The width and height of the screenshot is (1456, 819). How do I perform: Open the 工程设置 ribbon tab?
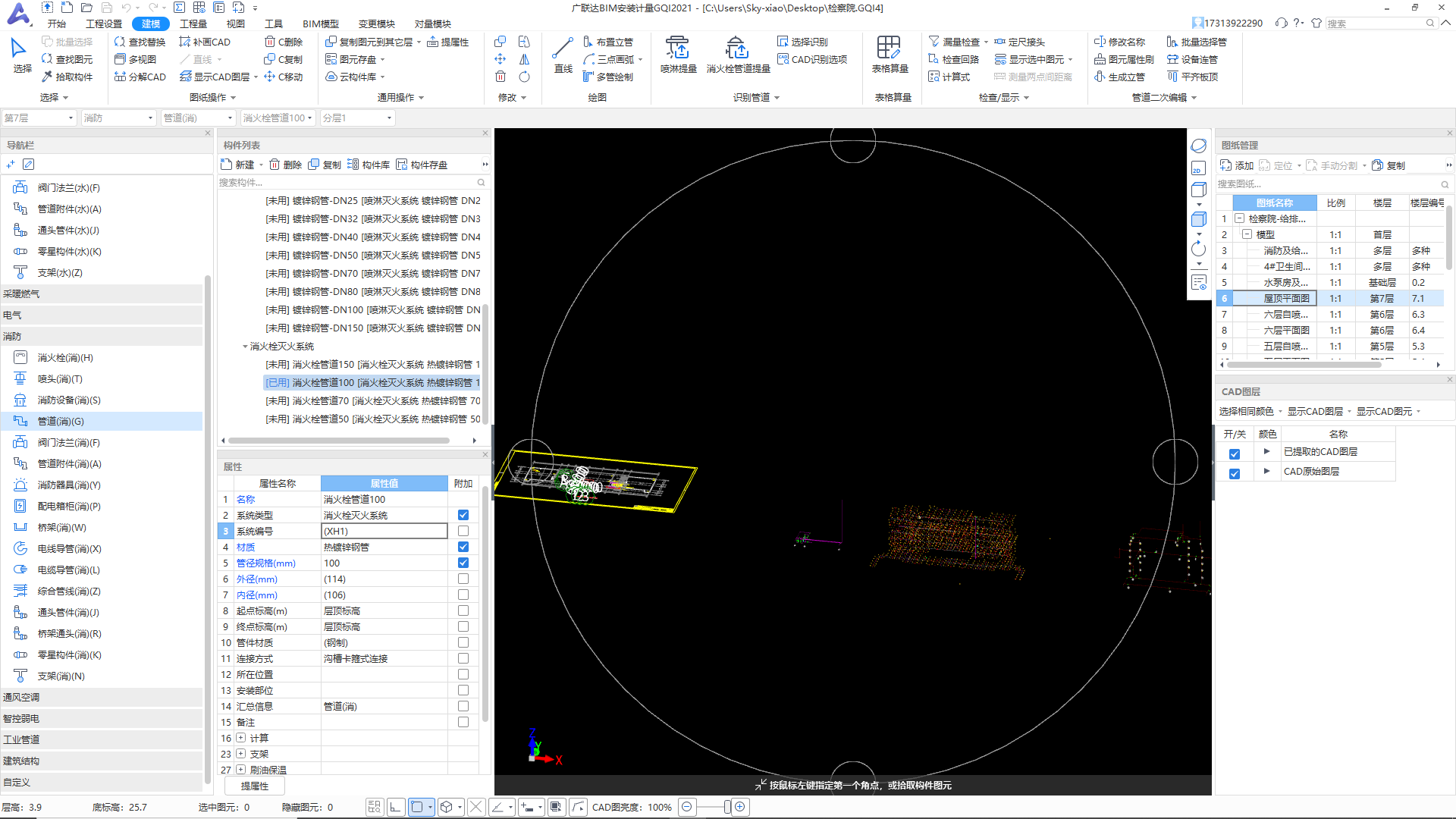click(x=104, y=24)
